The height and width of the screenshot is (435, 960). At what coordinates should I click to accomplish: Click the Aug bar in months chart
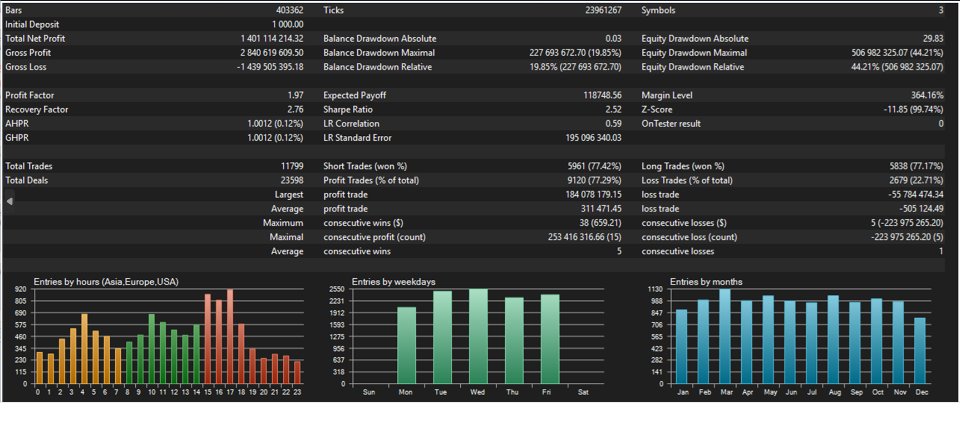click(x=833, y=339)
